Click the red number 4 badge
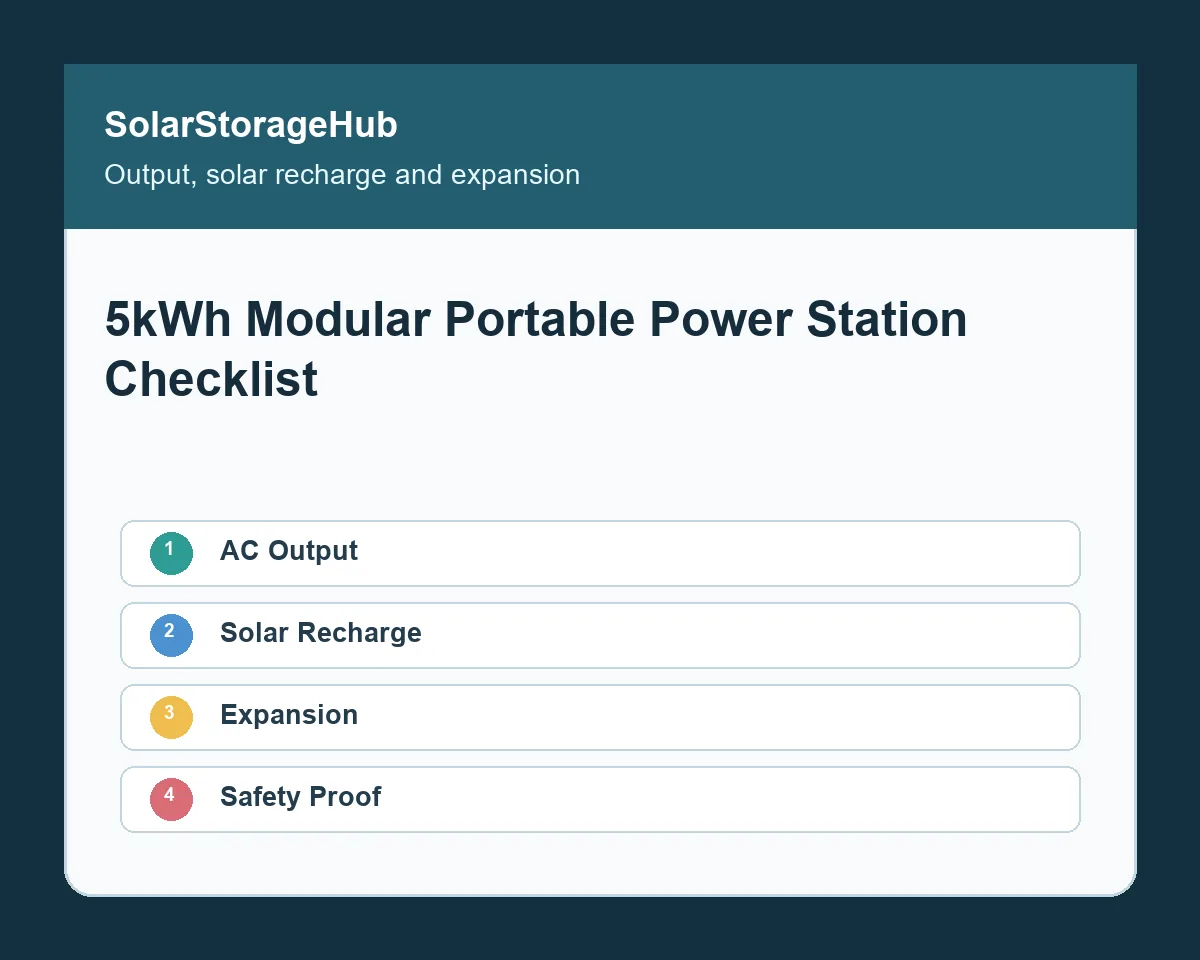 171,799
